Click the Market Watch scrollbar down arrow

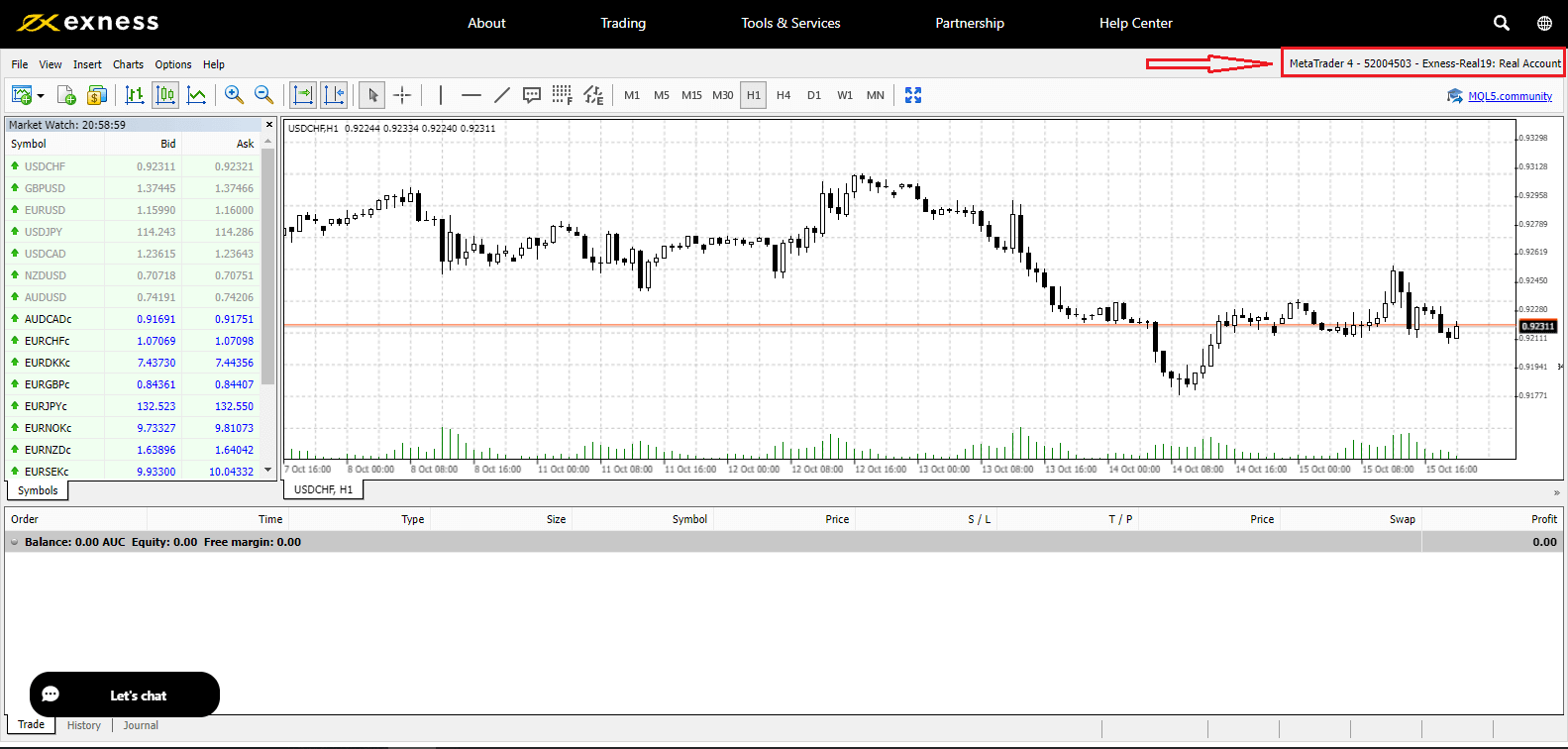point(268,470)
